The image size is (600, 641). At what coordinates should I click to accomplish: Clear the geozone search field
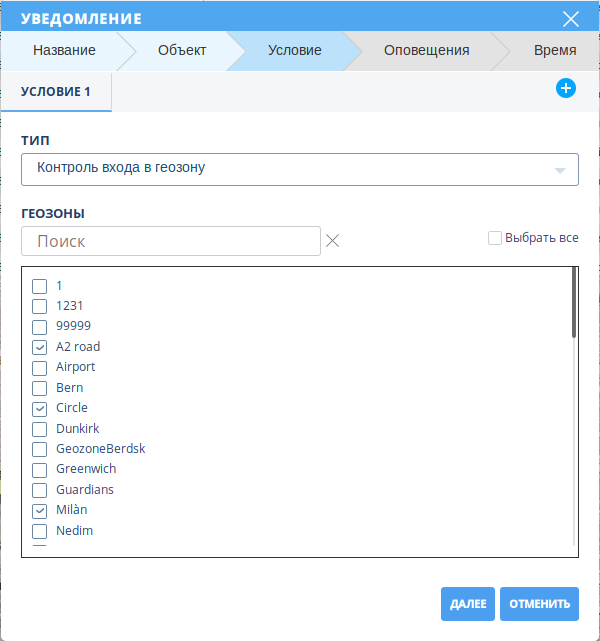[333, 241]
